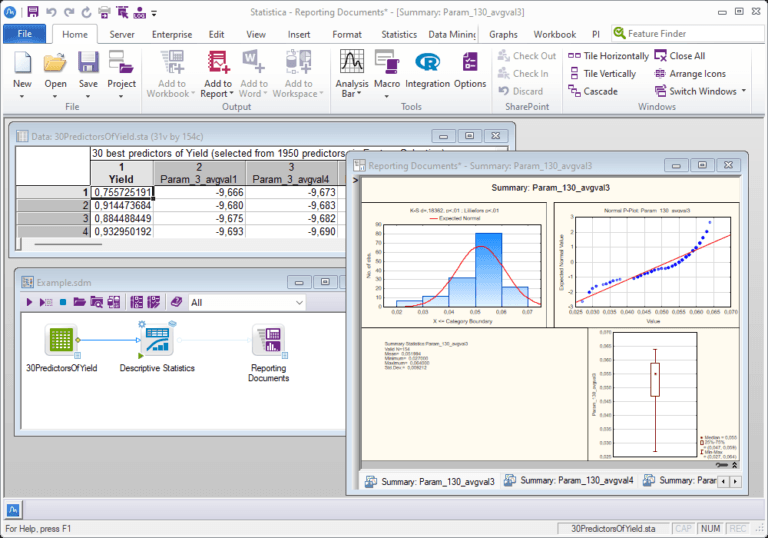Screen dimensions: 768x538
Task: Switch to the Enterprise ribbon tab
Action: 172,34
